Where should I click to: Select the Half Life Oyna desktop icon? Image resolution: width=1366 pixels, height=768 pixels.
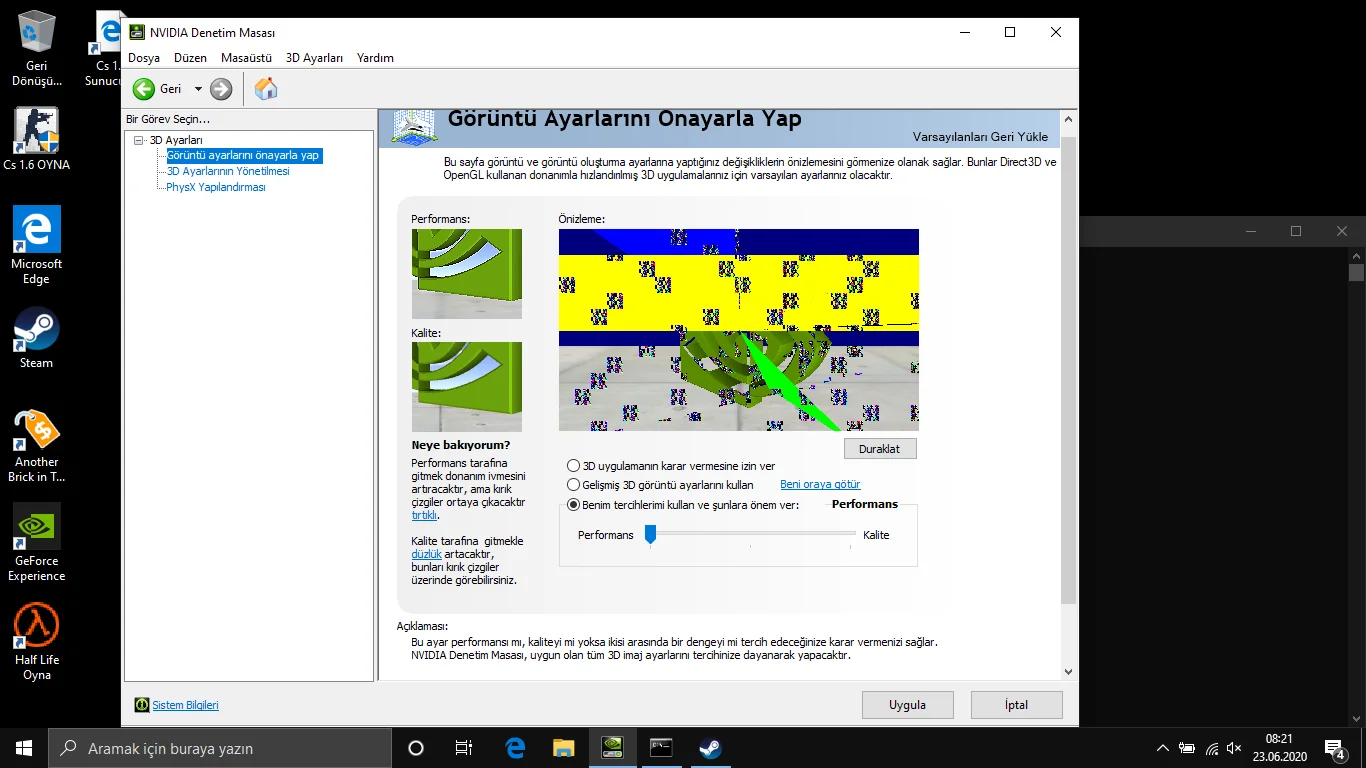(x=37, y=642)
